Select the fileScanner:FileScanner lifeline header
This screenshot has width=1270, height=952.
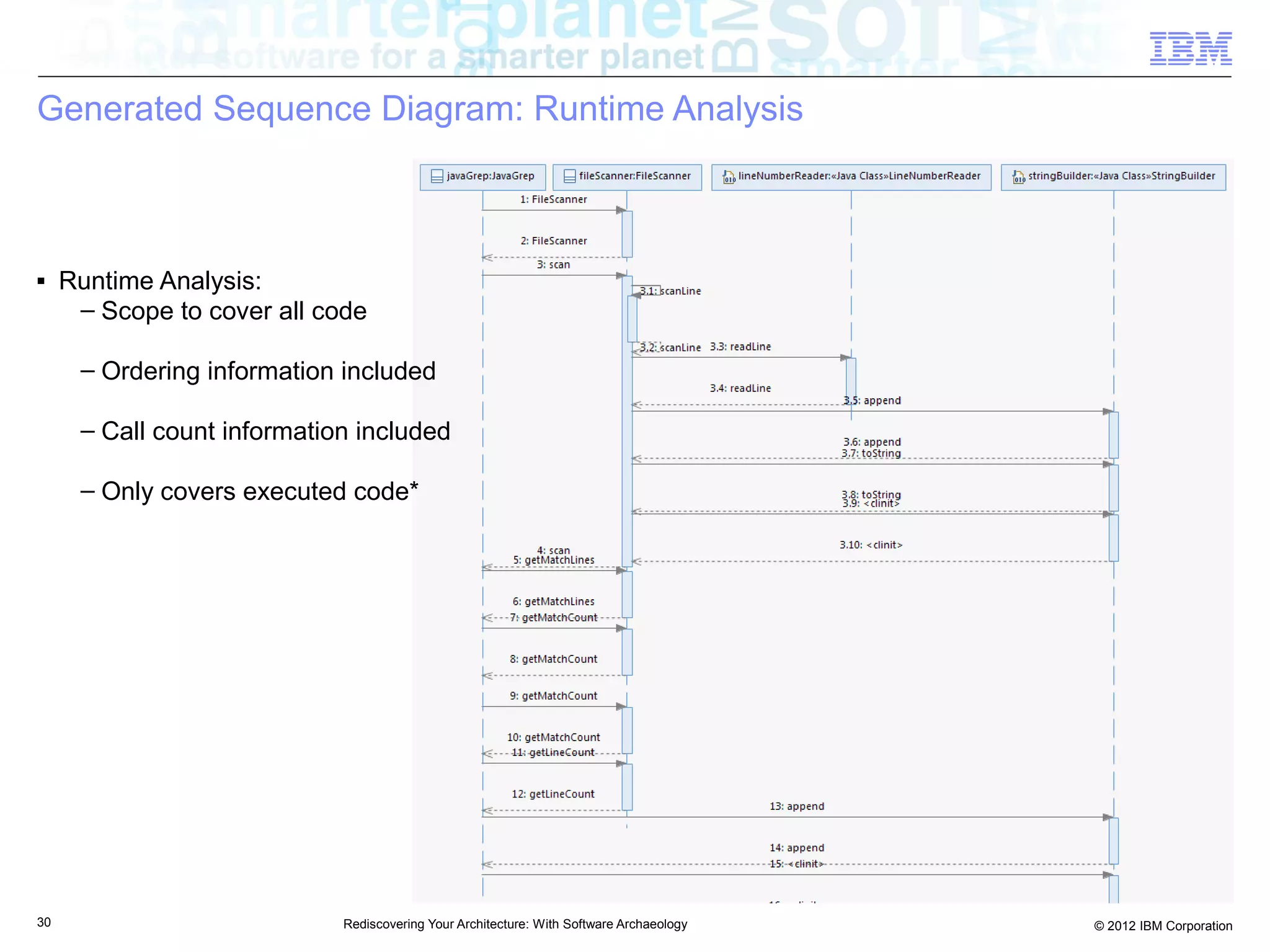coord(627,177)
